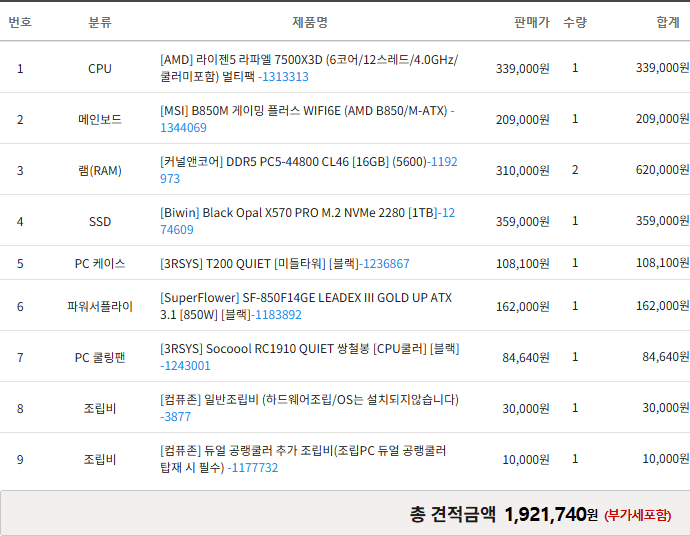Open the 3RSYS T200 QUIET case link
This screenshot has height=536, width=690.
285,264
